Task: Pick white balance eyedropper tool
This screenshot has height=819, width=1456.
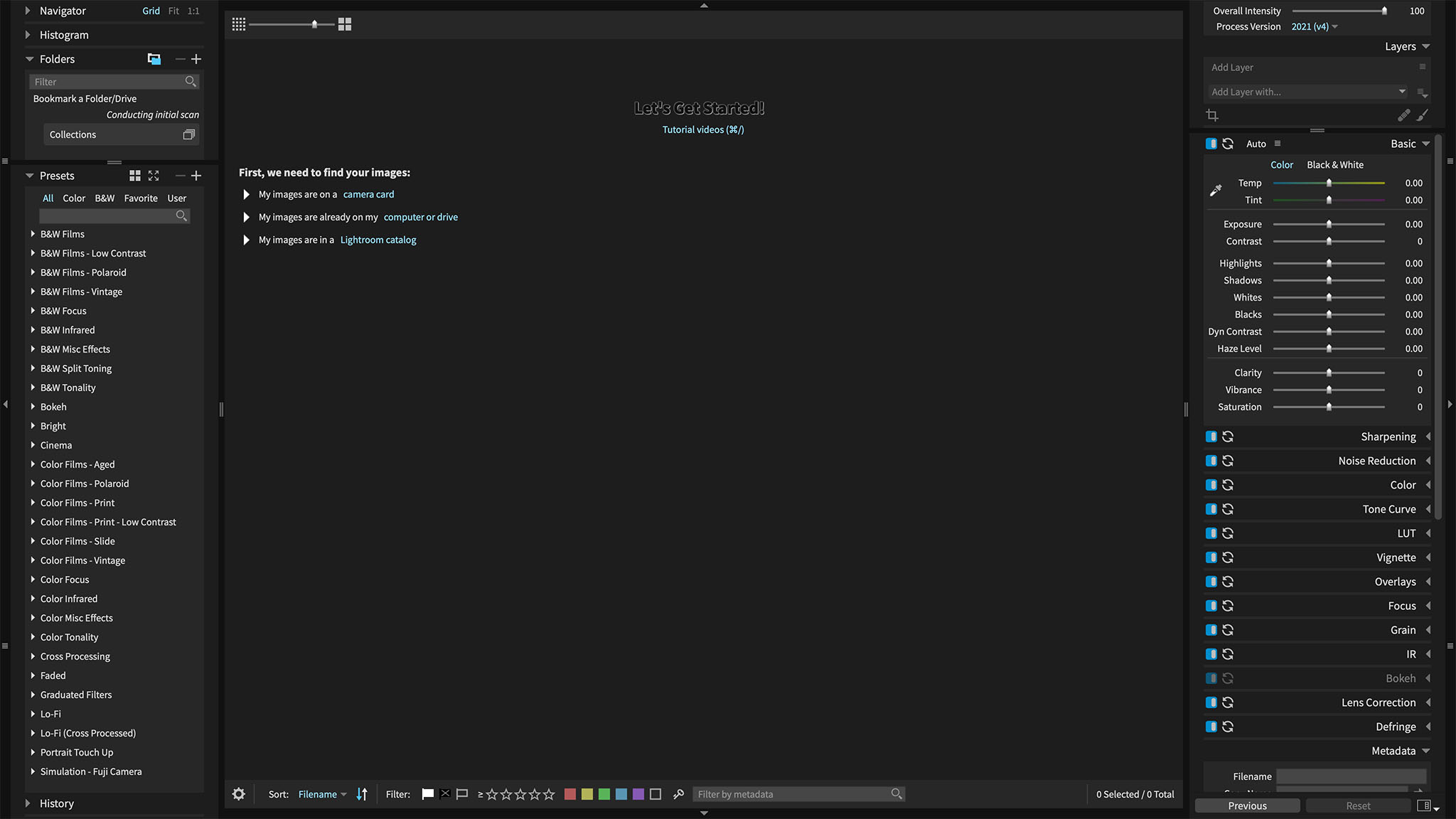Action: [x=1216, y=191]
